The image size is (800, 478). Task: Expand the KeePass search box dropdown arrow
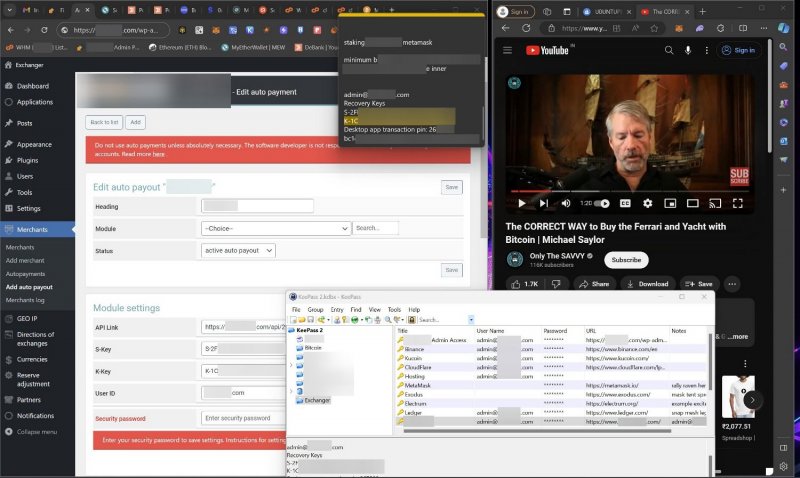pyautogui.click(x=472, y=320)
